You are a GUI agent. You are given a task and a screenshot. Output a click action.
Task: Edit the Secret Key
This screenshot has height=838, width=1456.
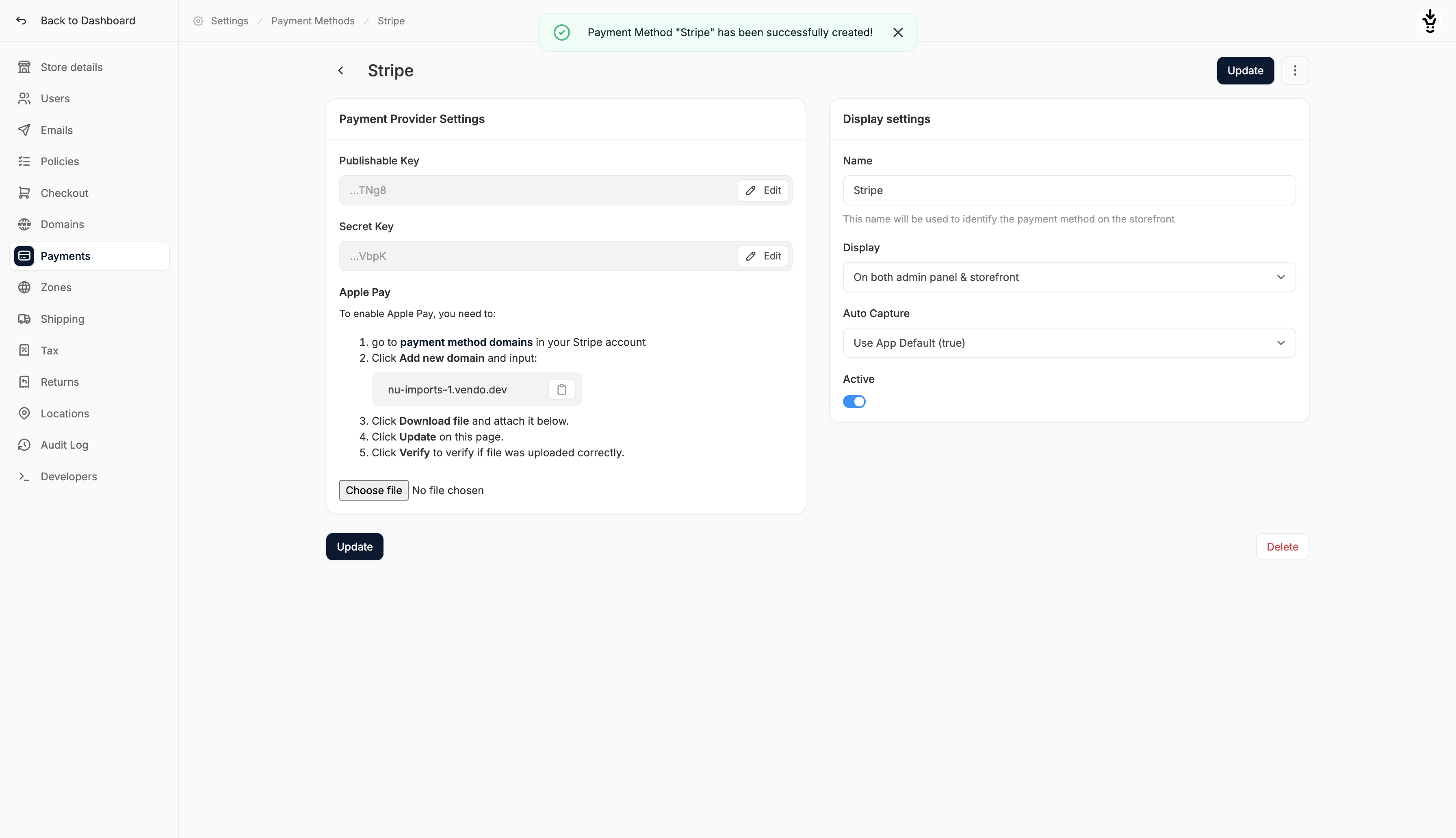(x=763, y=256)
